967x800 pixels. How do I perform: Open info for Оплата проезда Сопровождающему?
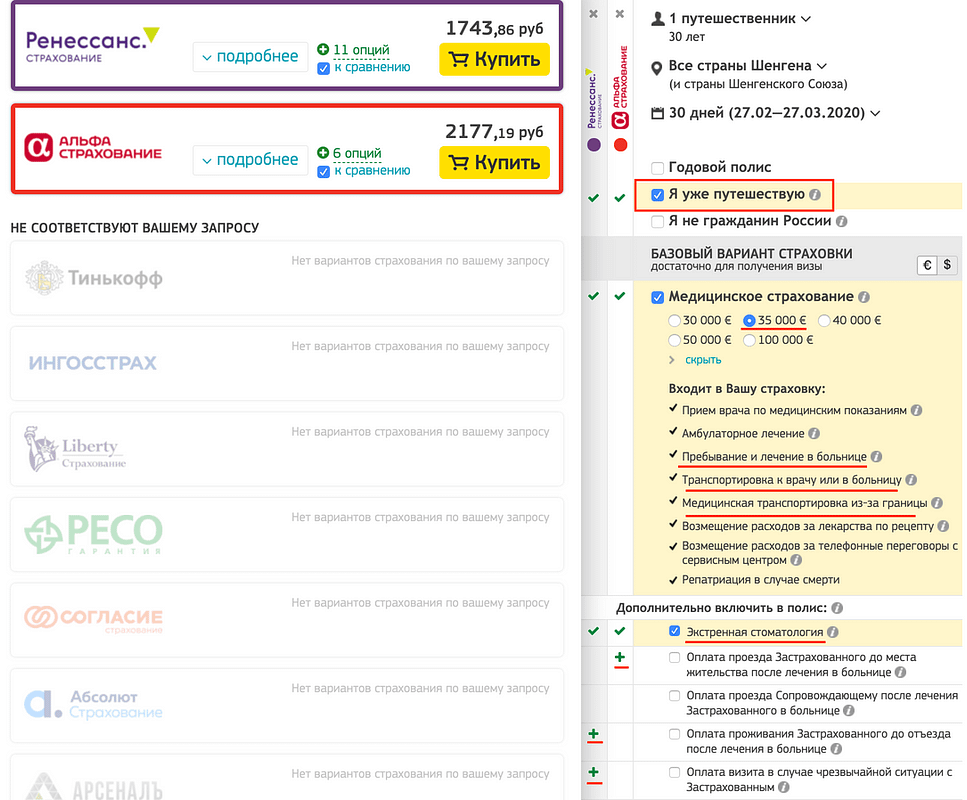[849, 711]
